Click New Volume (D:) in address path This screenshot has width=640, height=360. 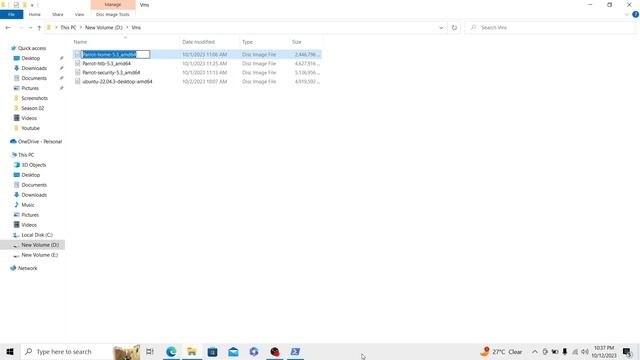pos(104,27)
